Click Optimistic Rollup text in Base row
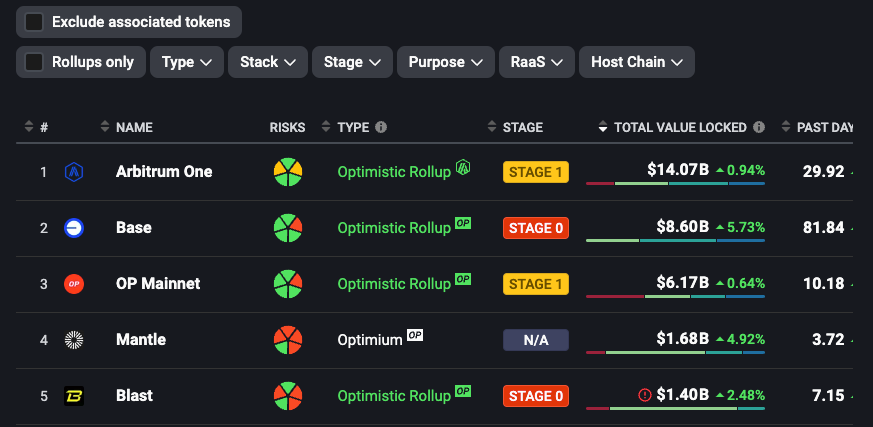The image size is (873, 427). pos(394,228)
